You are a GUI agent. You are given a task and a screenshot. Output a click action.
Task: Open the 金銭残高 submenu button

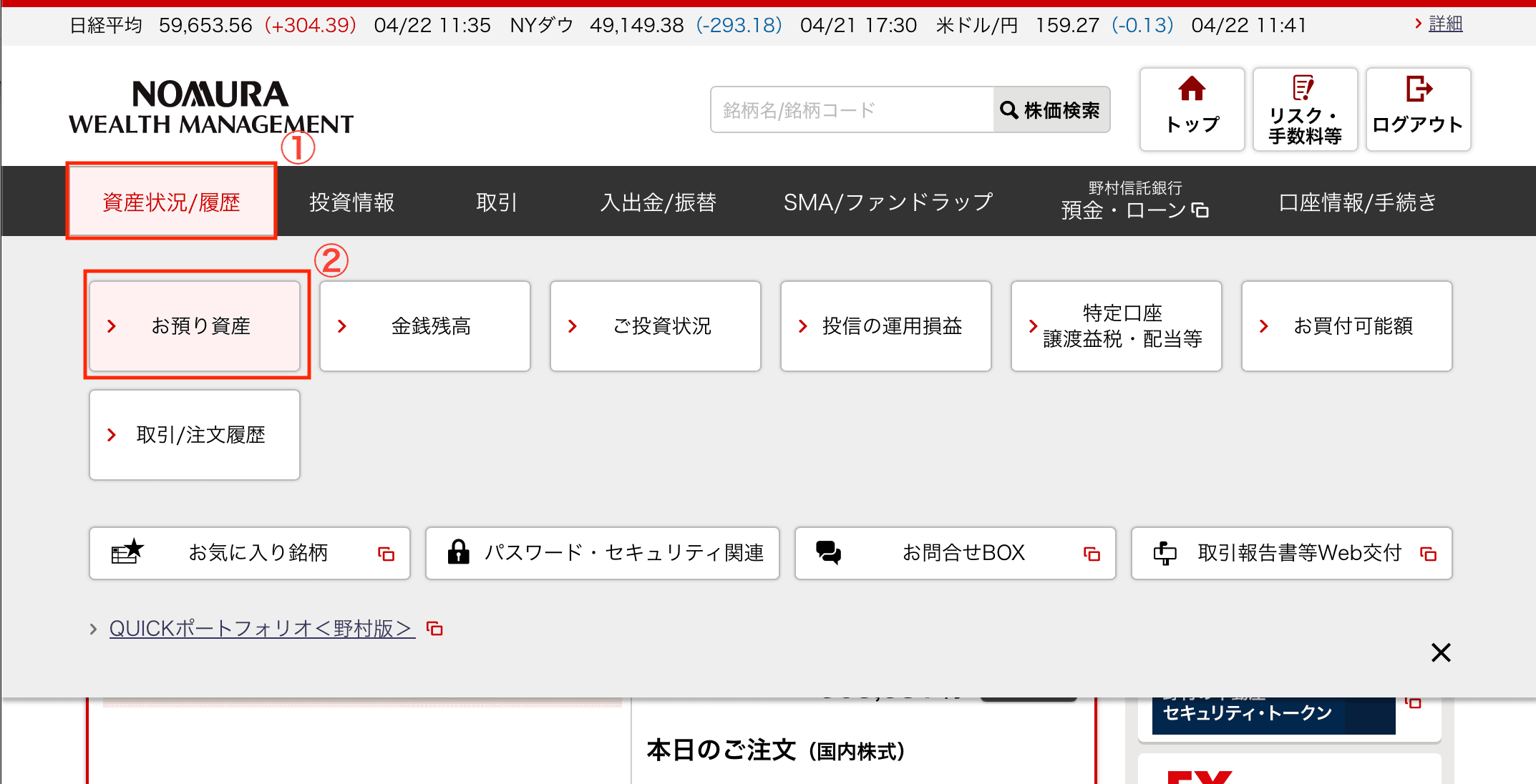pyautogui.click(x=425, y=326)
